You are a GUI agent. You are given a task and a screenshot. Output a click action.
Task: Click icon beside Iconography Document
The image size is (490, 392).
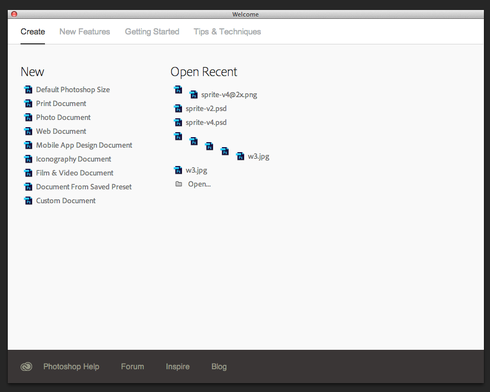coord(28,159)
